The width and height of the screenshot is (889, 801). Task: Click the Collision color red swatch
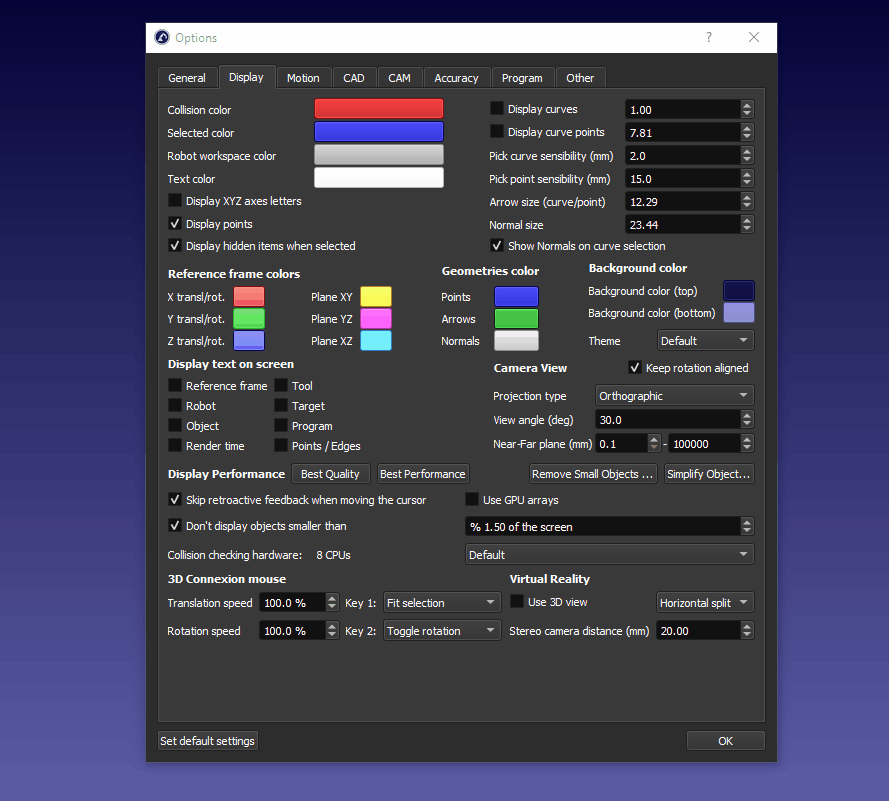pos(378,109)
